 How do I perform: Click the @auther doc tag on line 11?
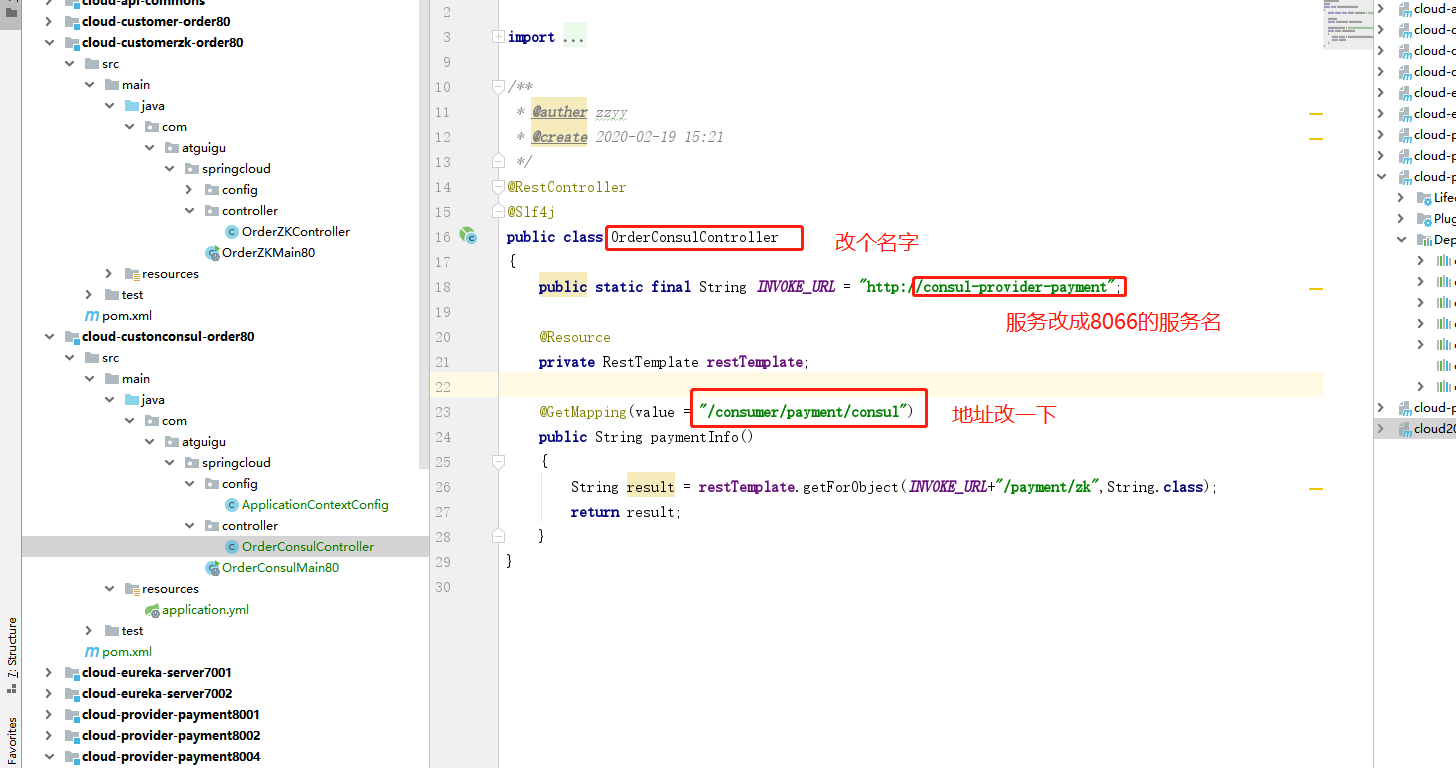coord(559,112)
